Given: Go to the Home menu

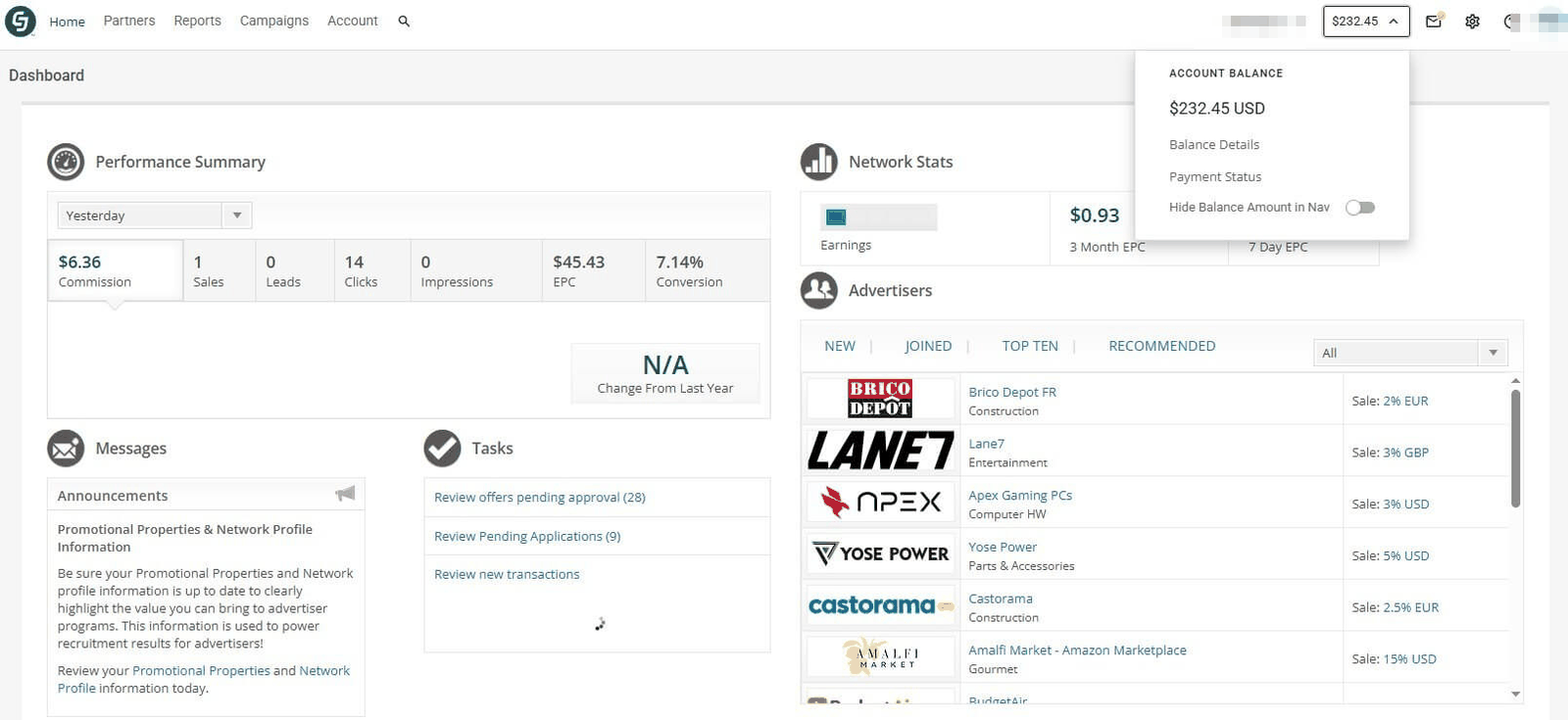Looking at the screenshot, I should [67, 22].
